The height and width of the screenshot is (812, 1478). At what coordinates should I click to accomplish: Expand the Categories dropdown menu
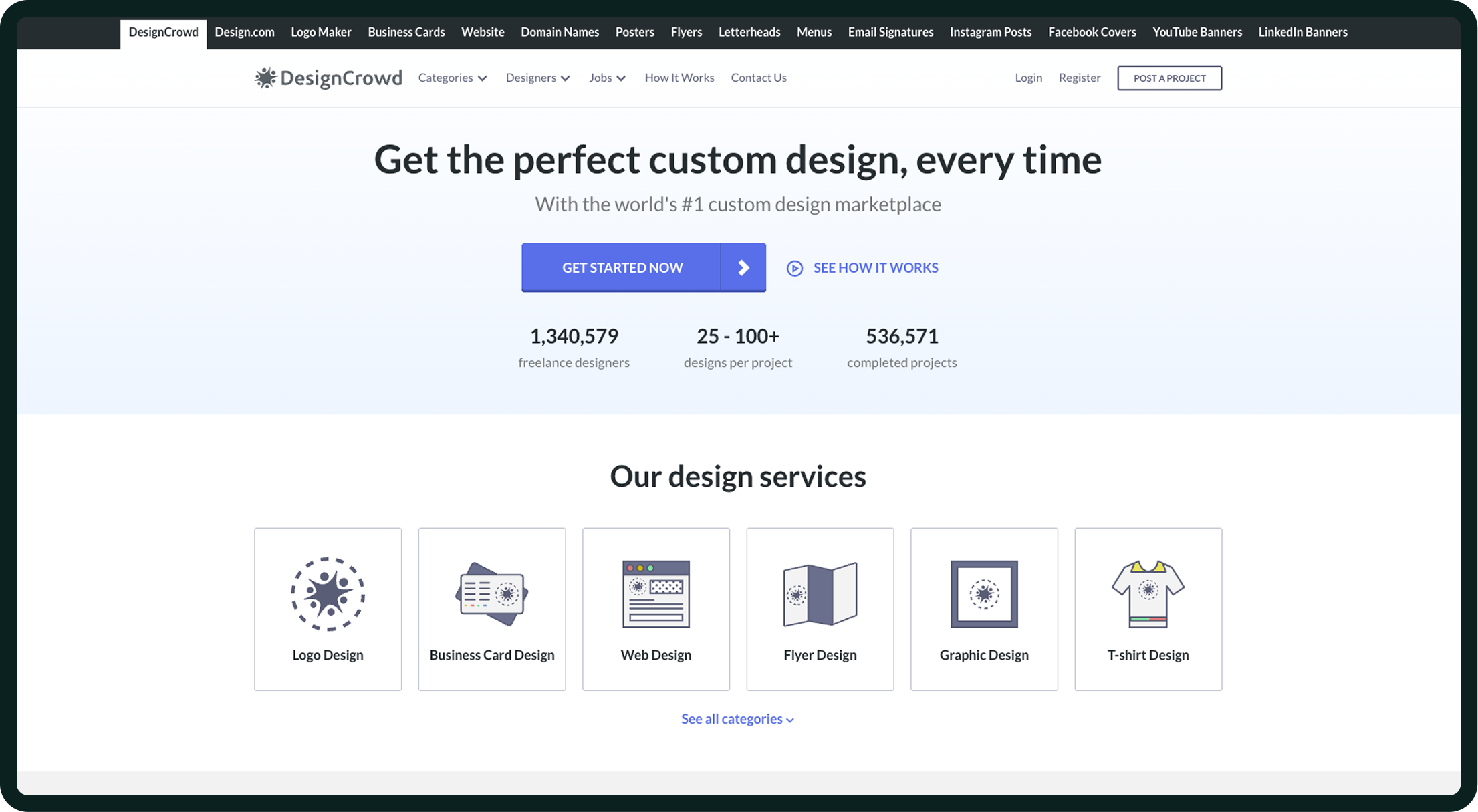point(452,78)
